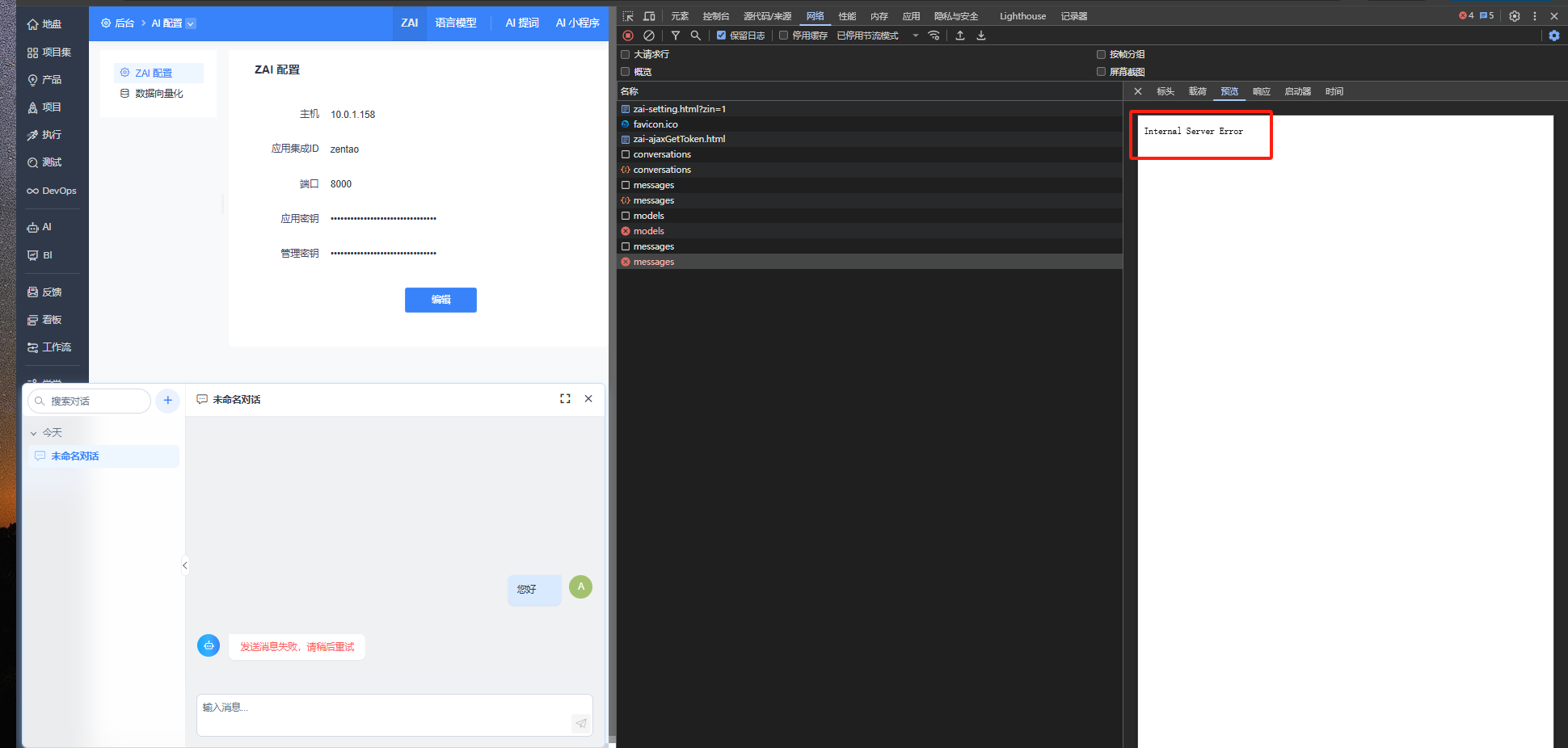Screen dimensions: 1568x748
Task: Select the zai-ajaxGetToken.html request
Action: (x=679, y=139)
